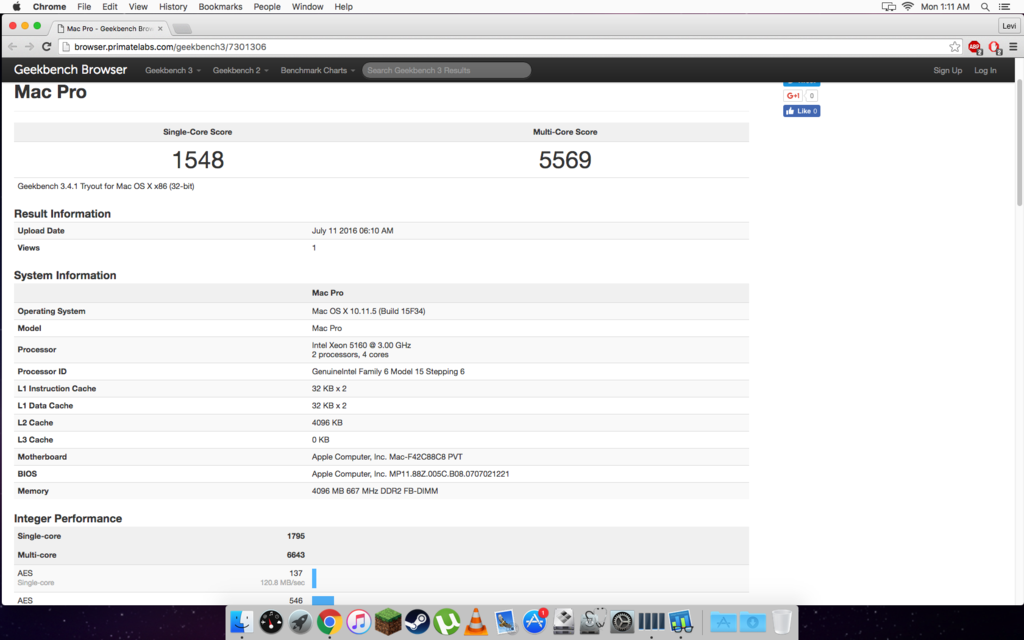Open Geekbench chart-with-glasses dock icon
1024x640 pixels.
(x=680, y=622)
